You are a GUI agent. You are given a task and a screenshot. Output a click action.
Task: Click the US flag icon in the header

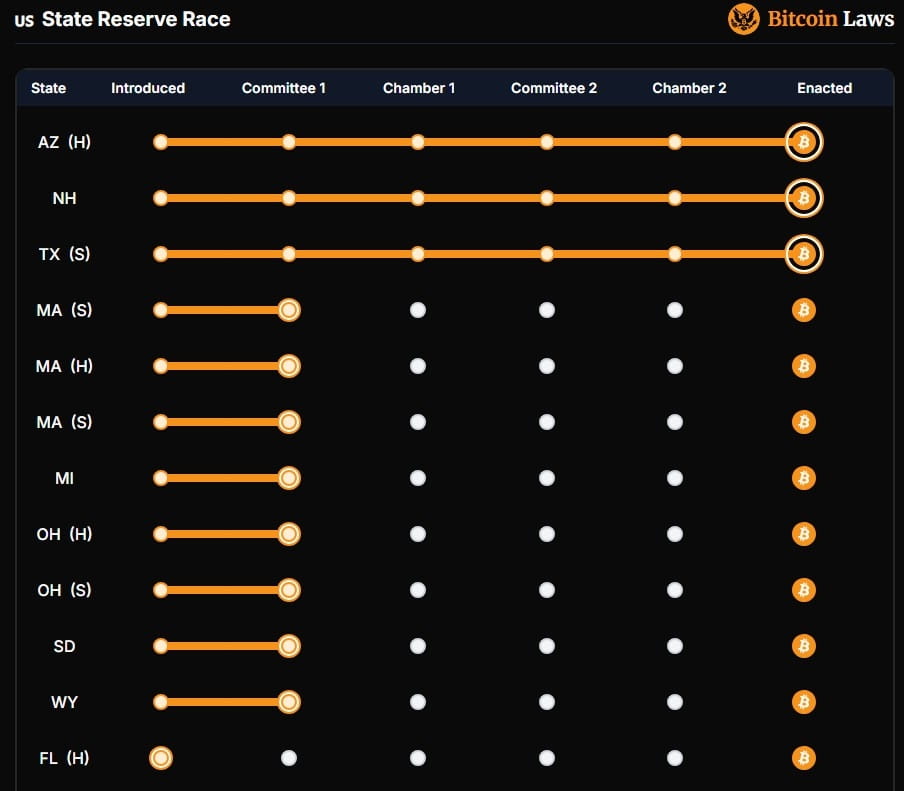23,18
